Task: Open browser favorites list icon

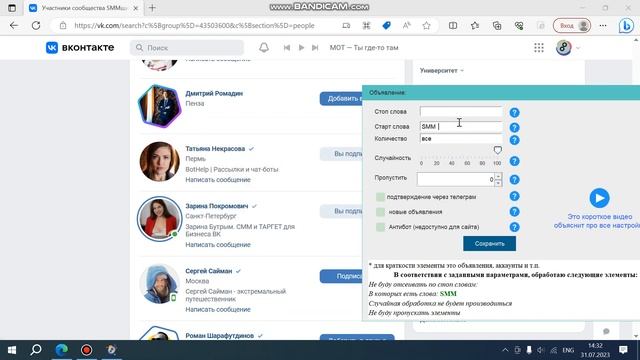Action: (x=475, y=26)
